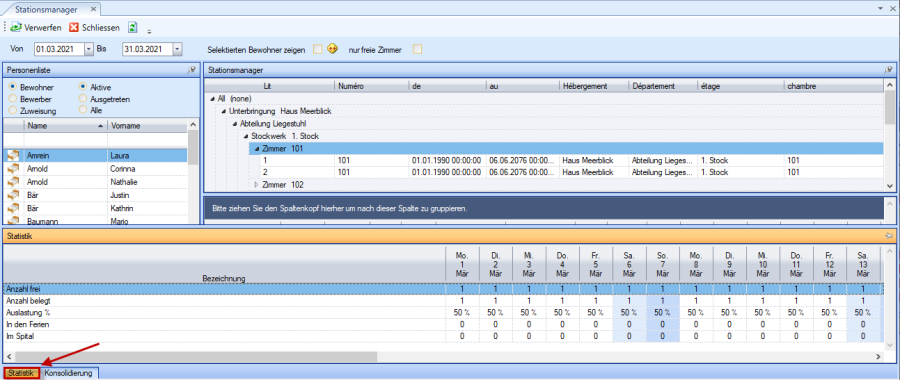
Task: Click the Bis date input field
Action: click(x=147, y=49)
